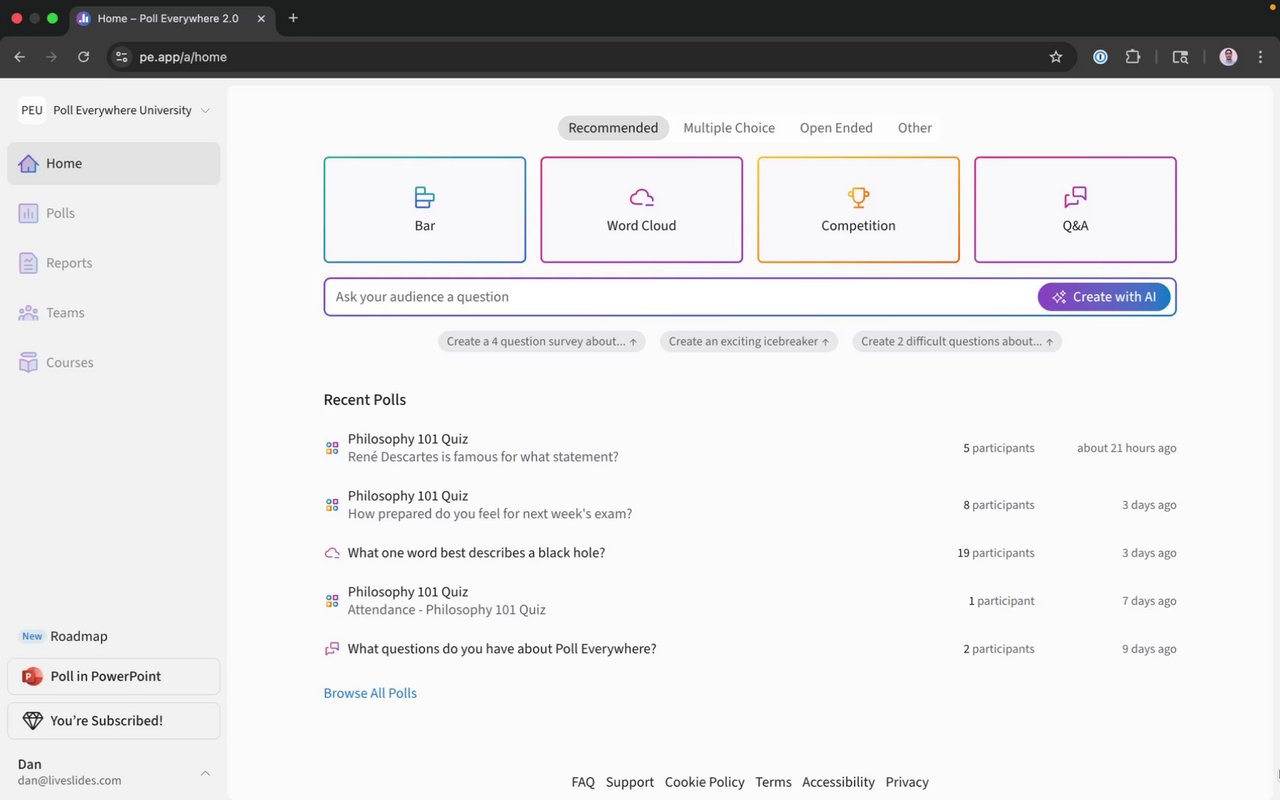Click the Teams people icon in sidebar
1280x800 pixels.
click(28, 313)
